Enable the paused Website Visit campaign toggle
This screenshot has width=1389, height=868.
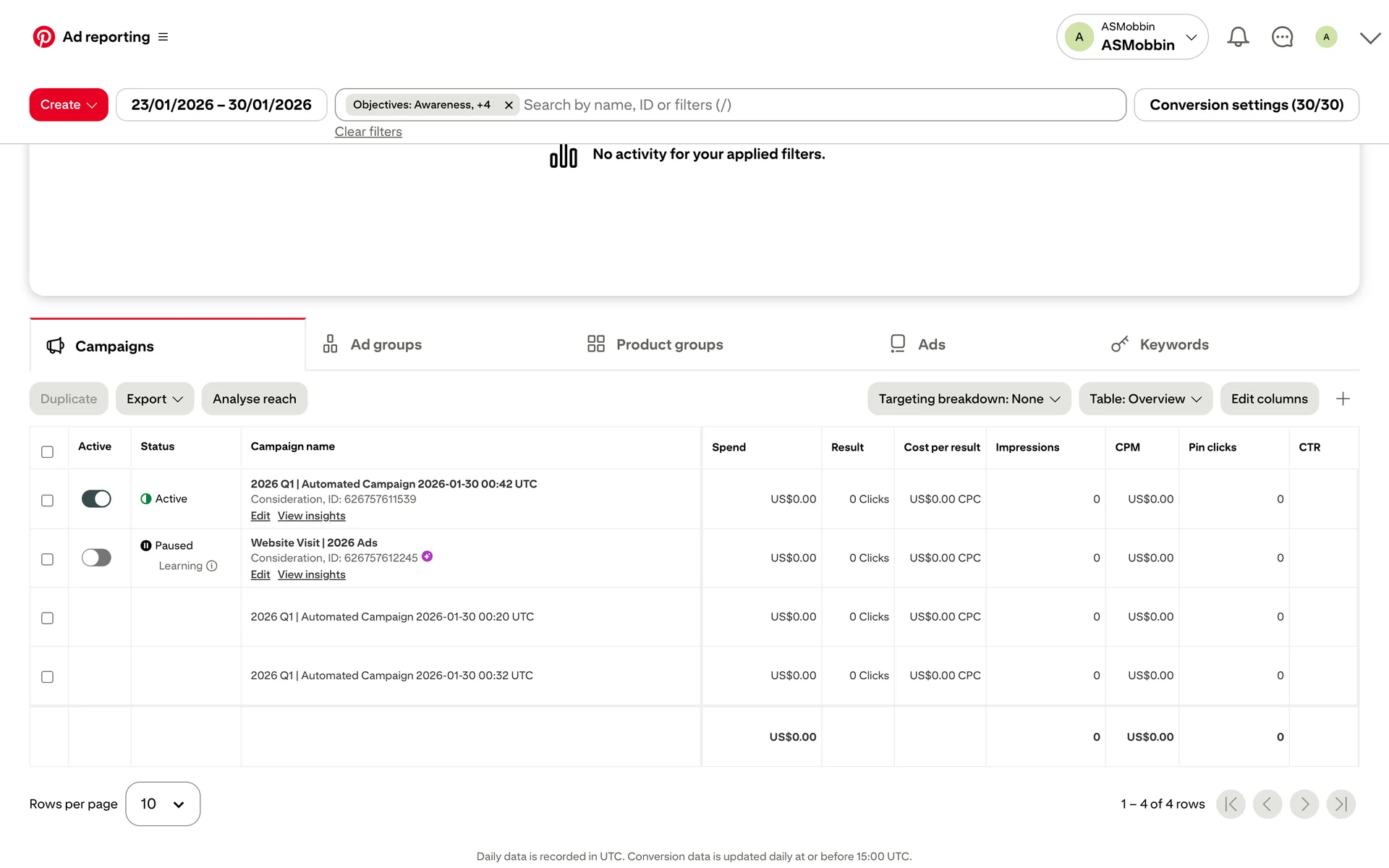pos(96,558)
